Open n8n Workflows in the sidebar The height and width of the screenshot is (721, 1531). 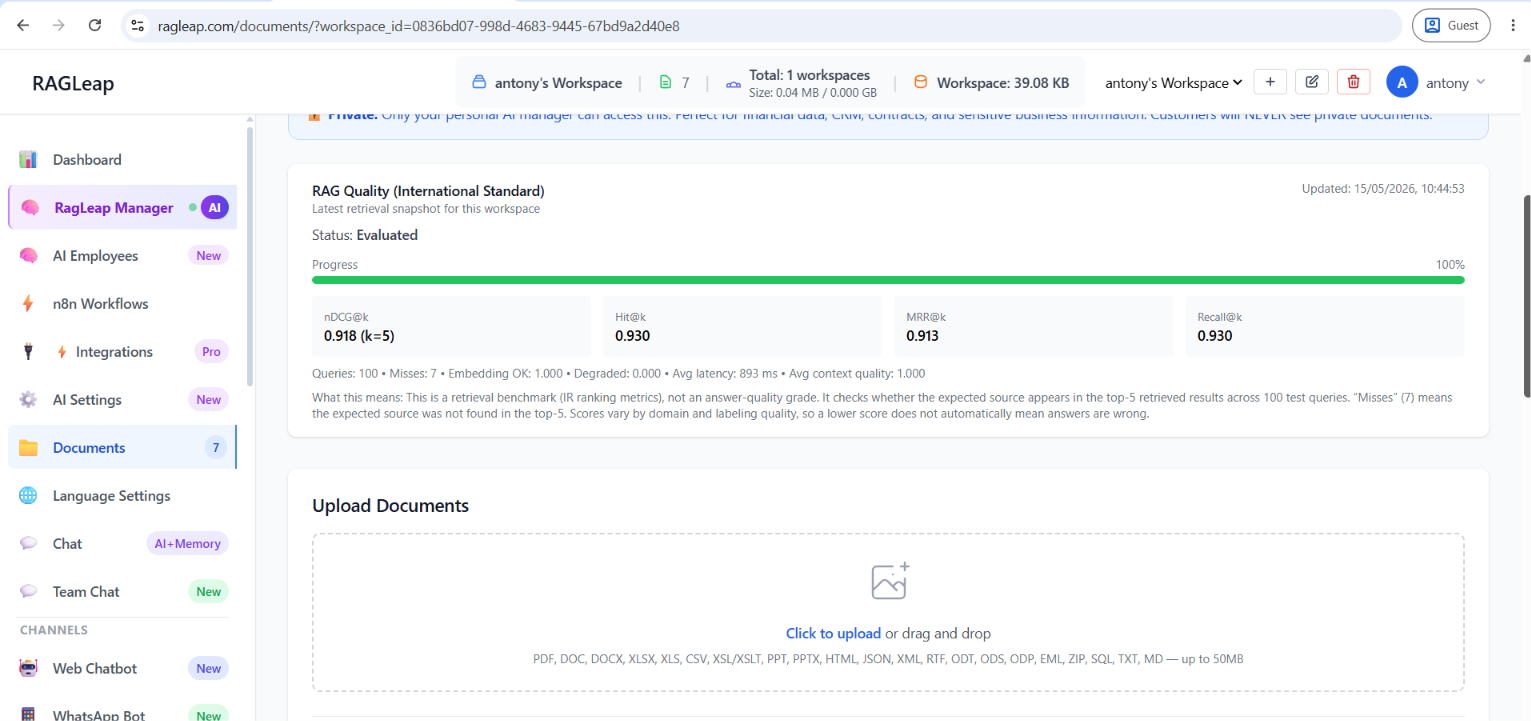tap(122, 304)
